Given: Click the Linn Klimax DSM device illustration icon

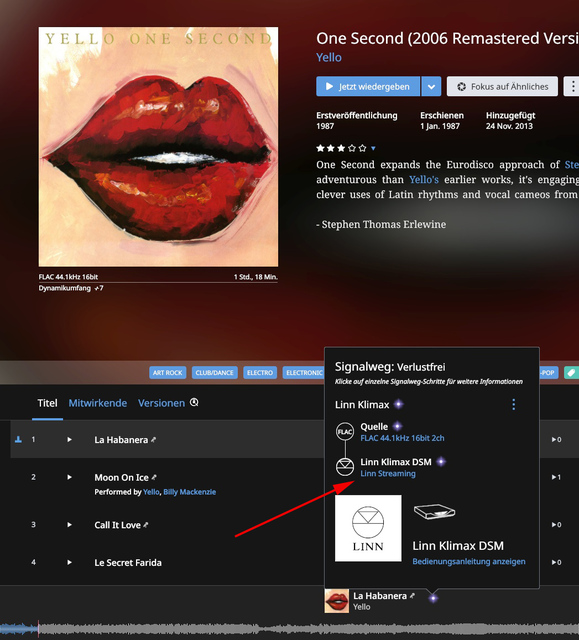Looking at the screenshot, I should click(434, 511).
